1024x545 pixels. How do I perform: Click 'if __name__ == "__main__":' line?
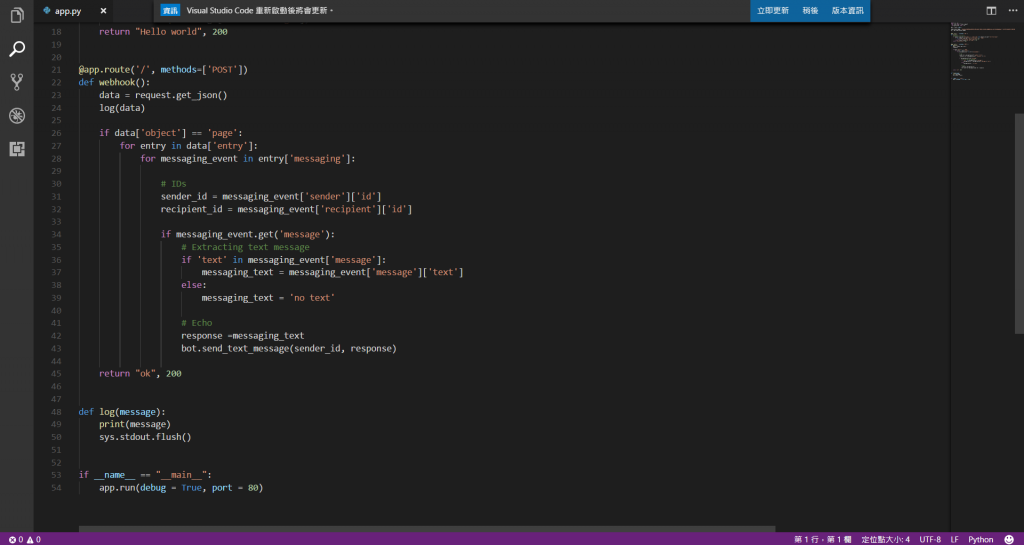pos(145,475)
